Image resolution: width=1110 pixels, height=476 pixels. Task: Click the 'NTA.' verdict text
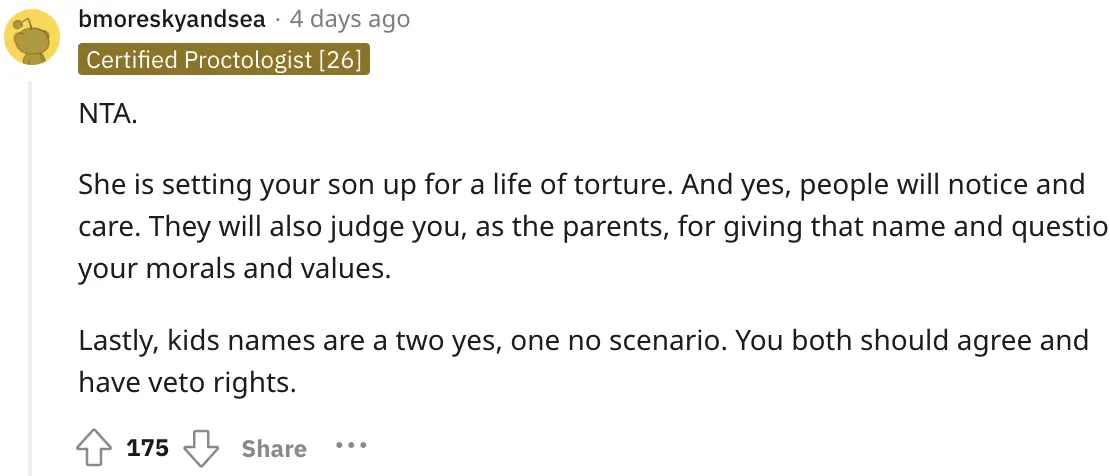[108, 114]
